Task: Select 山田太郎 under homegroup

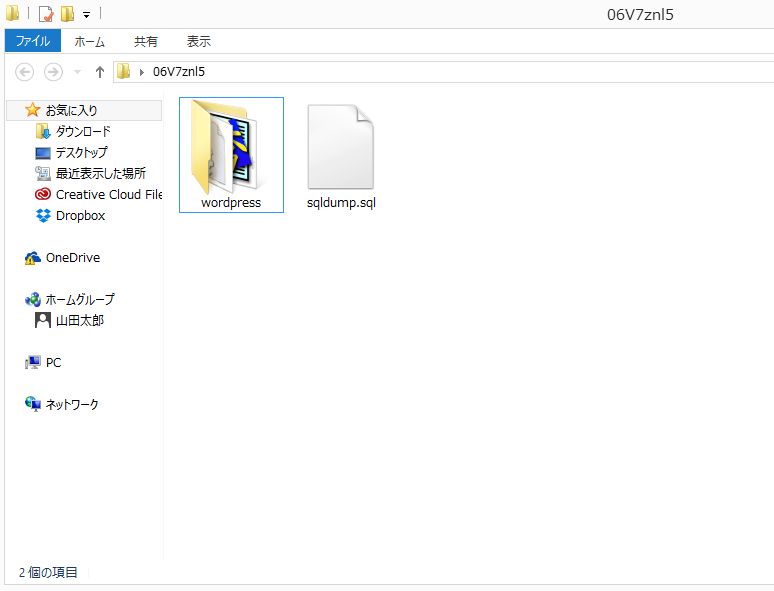Action: (x=80, y=320)
